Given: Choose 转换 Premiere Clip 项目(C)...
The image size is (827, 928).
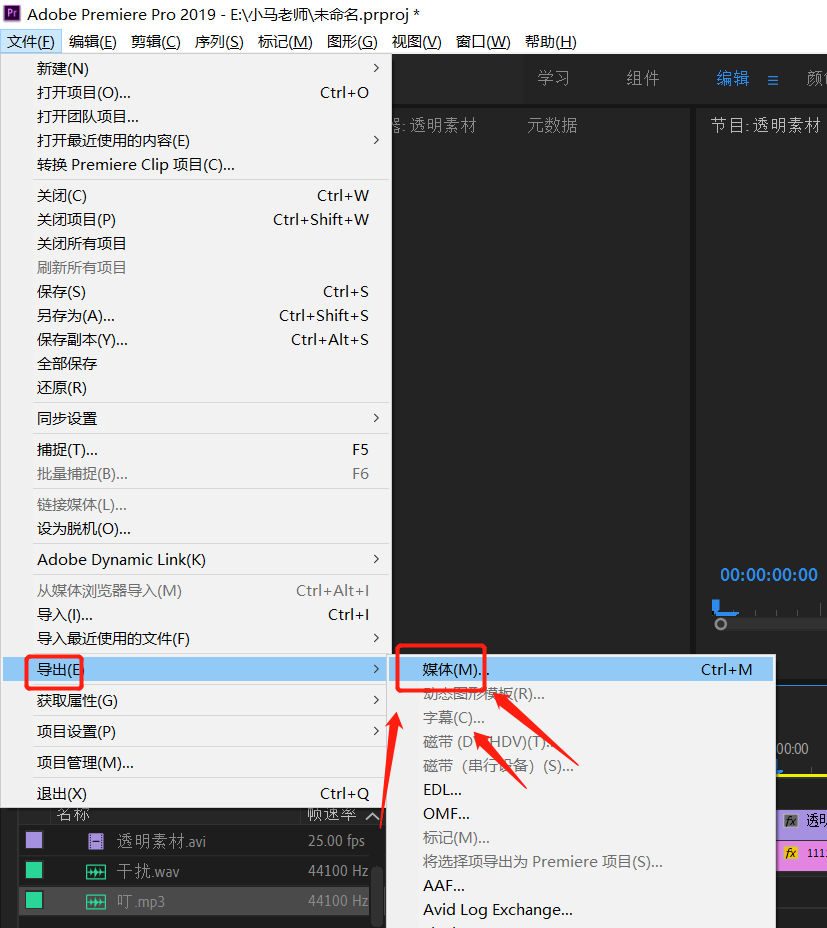Looking at the screenshot, I should [196, 165].
